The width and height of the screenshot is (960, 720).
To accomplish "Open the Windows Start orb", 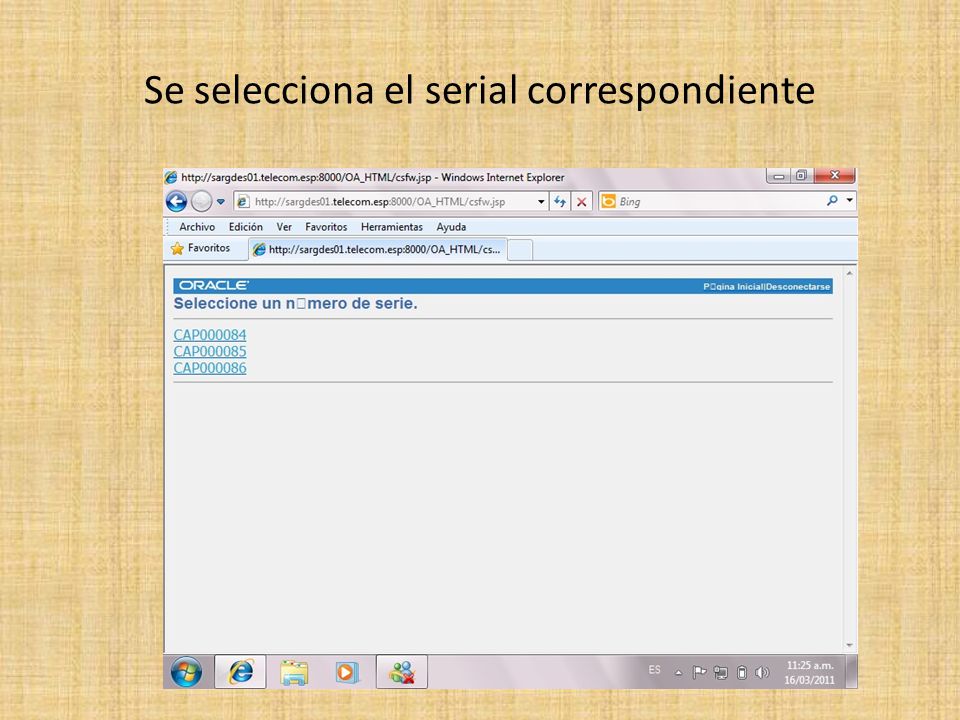I will tap(186, 672).
